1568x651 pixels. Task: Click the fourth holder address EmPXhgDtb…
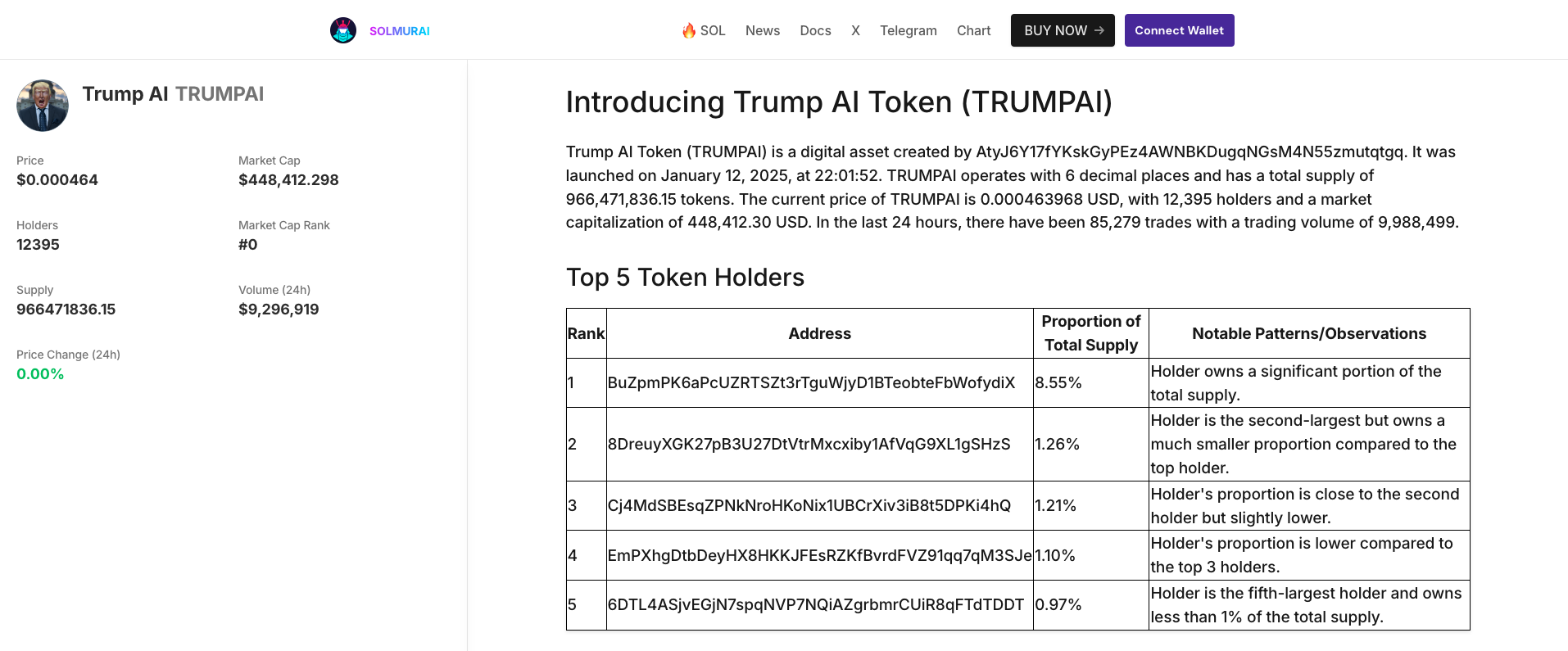point(819,555)
